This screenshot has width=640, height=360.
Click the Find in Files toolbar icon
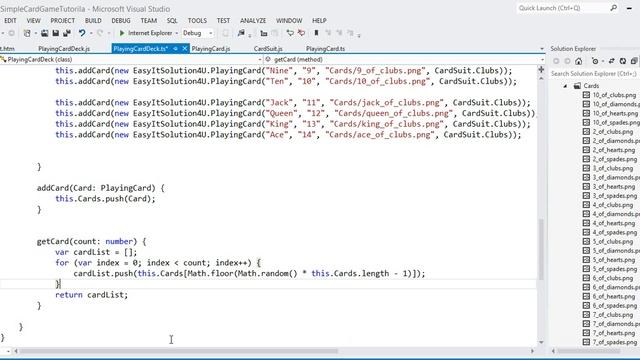pos(241,33)
